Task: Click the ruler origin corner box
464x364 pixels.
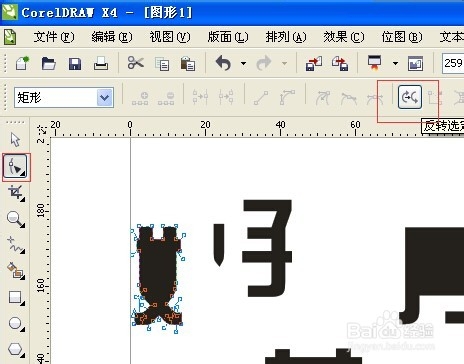Action: (42, 131)
